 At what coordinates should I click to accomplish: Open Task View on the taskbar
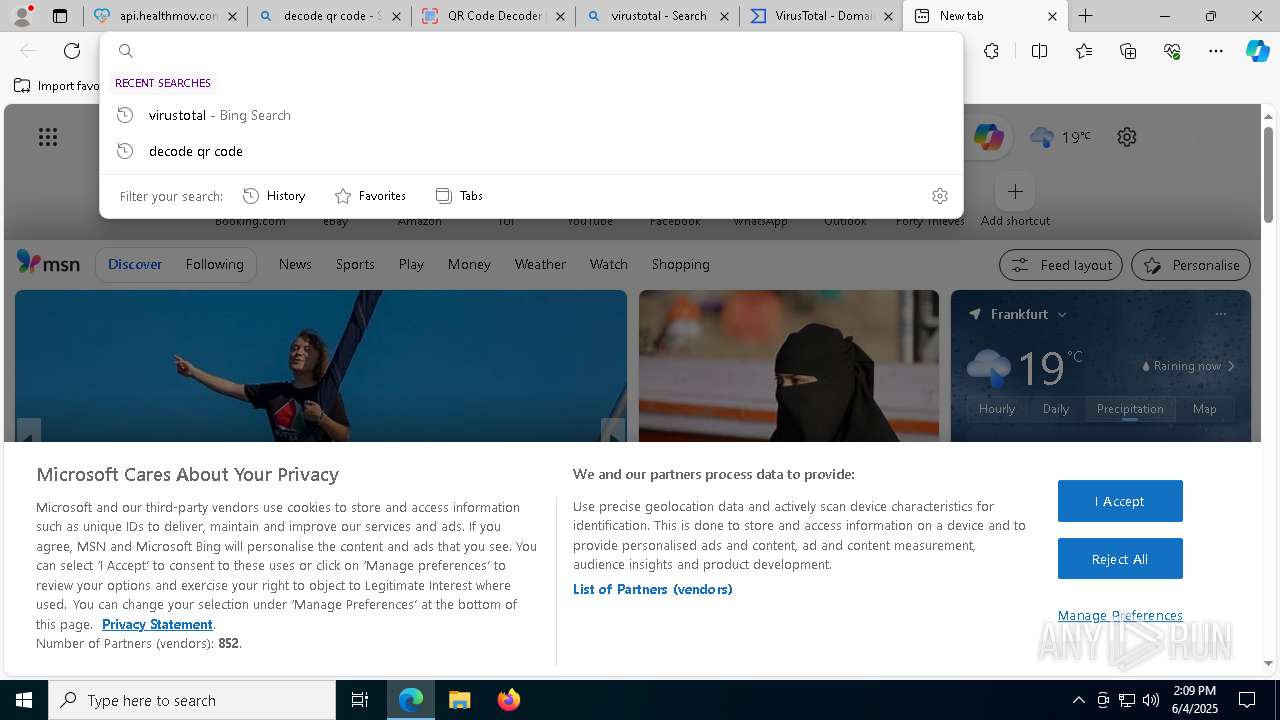pos(360,700)
